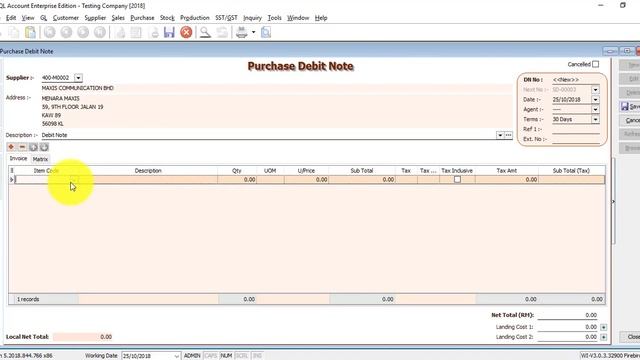Click the Ref 1 input field
Screen dimensions: 640x360
pos(576,129)
